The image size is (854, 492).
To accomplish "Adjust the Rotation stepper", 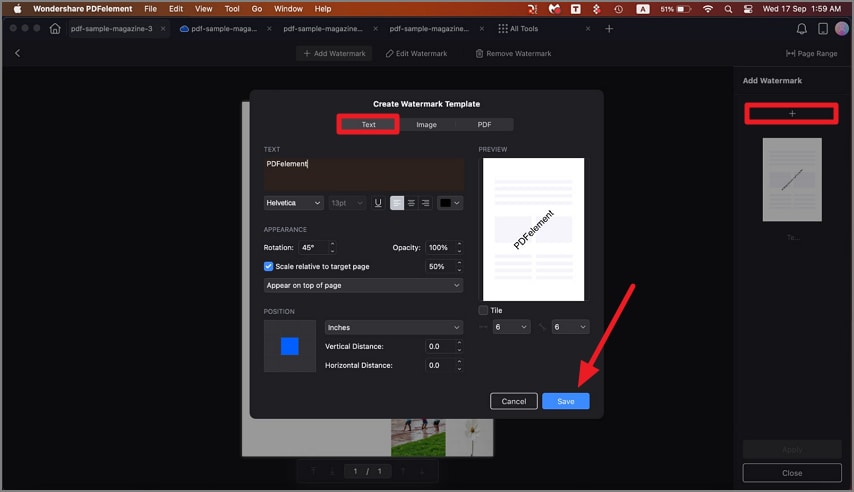I will click(332, 247).
